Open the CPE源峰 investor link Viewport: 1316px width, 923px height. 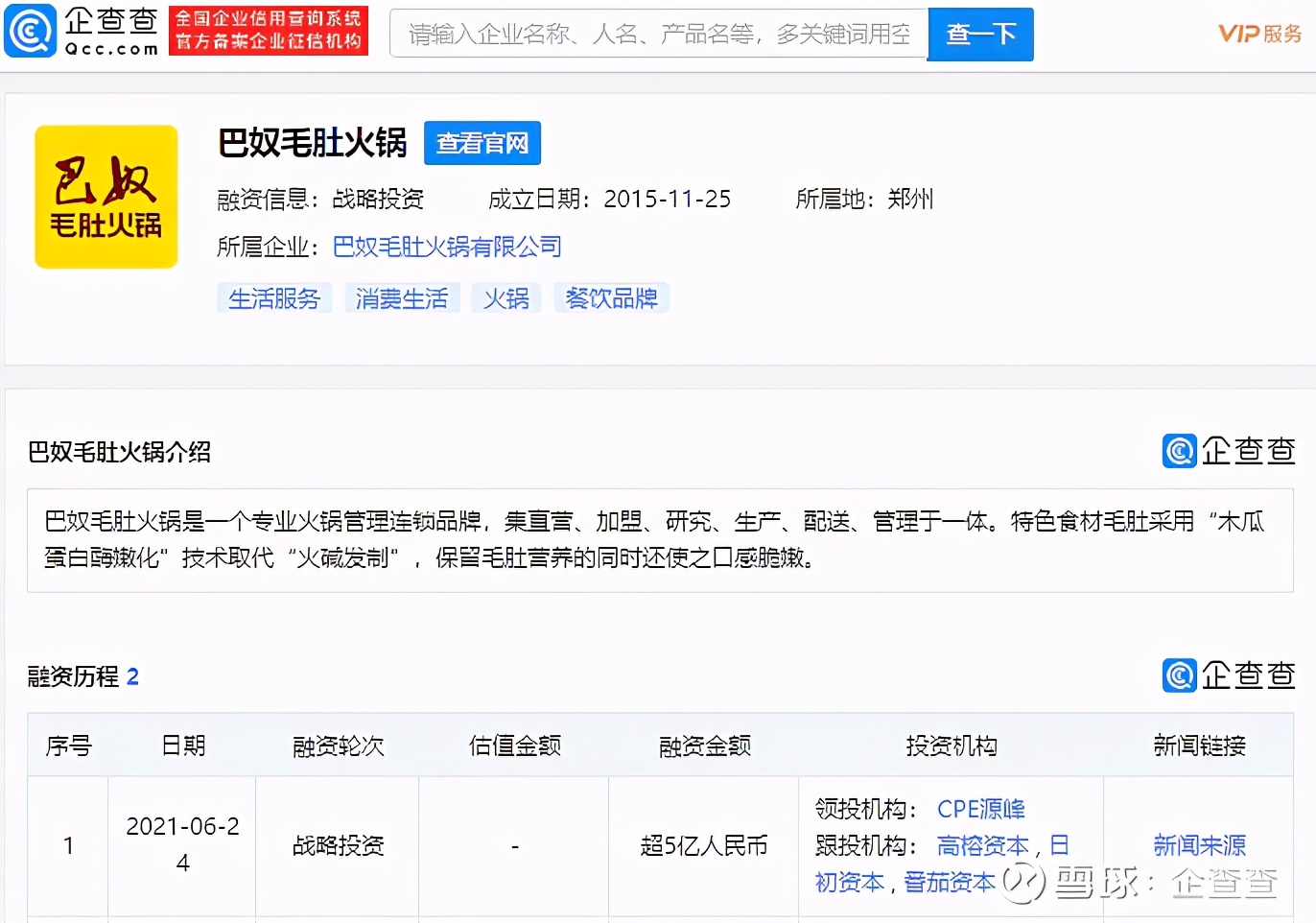click(x=981, y=809)
